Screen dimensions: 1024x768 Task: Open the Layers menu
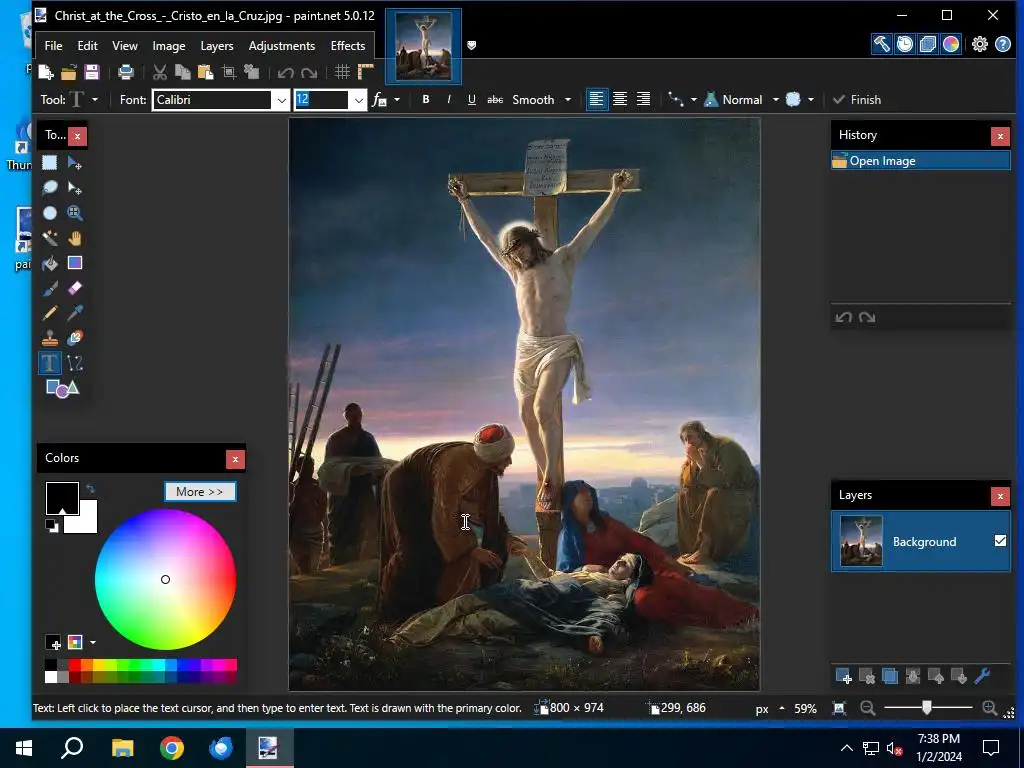click(217, 46)
